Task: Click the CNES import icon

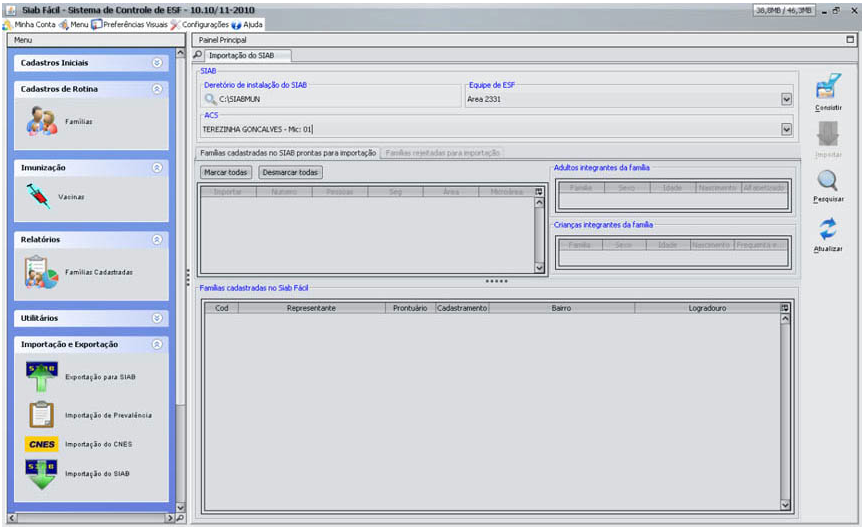Action: (x=42, y=444)
